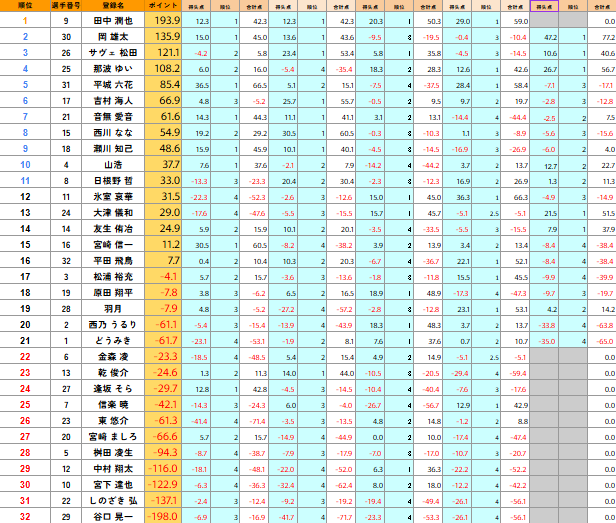Click the -122.9 points cell
Screen dimensions: 616x523
(163, 484)
